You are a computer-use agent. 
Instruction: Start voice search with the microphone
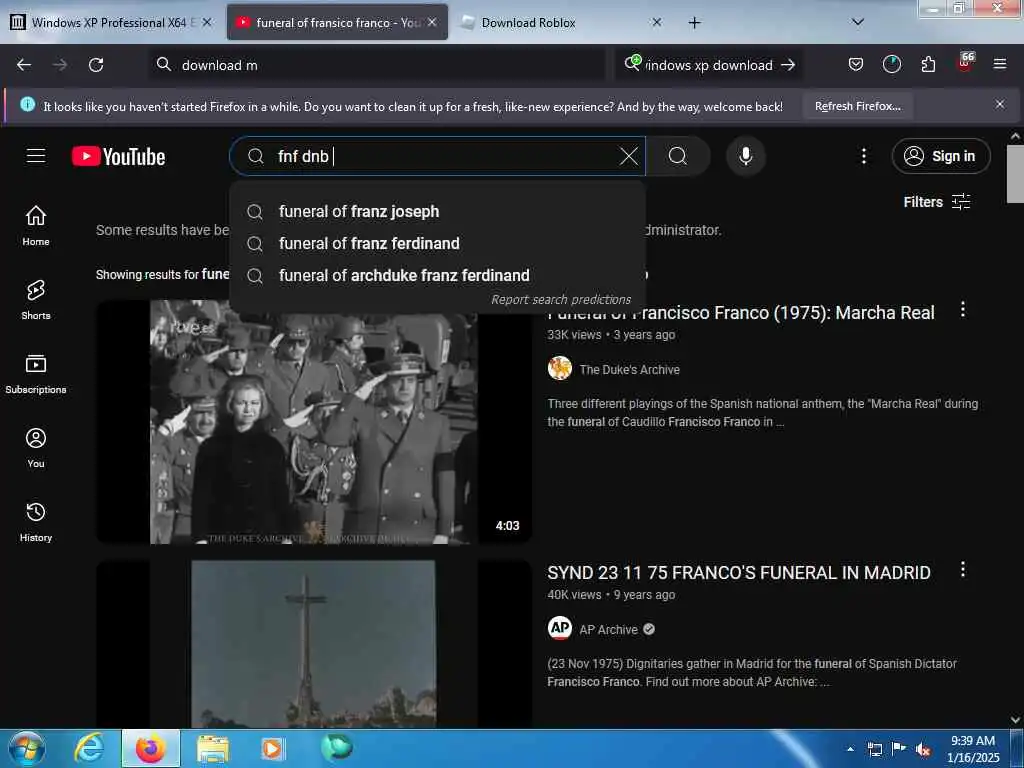pyautogui.click(x=746, y=156)
